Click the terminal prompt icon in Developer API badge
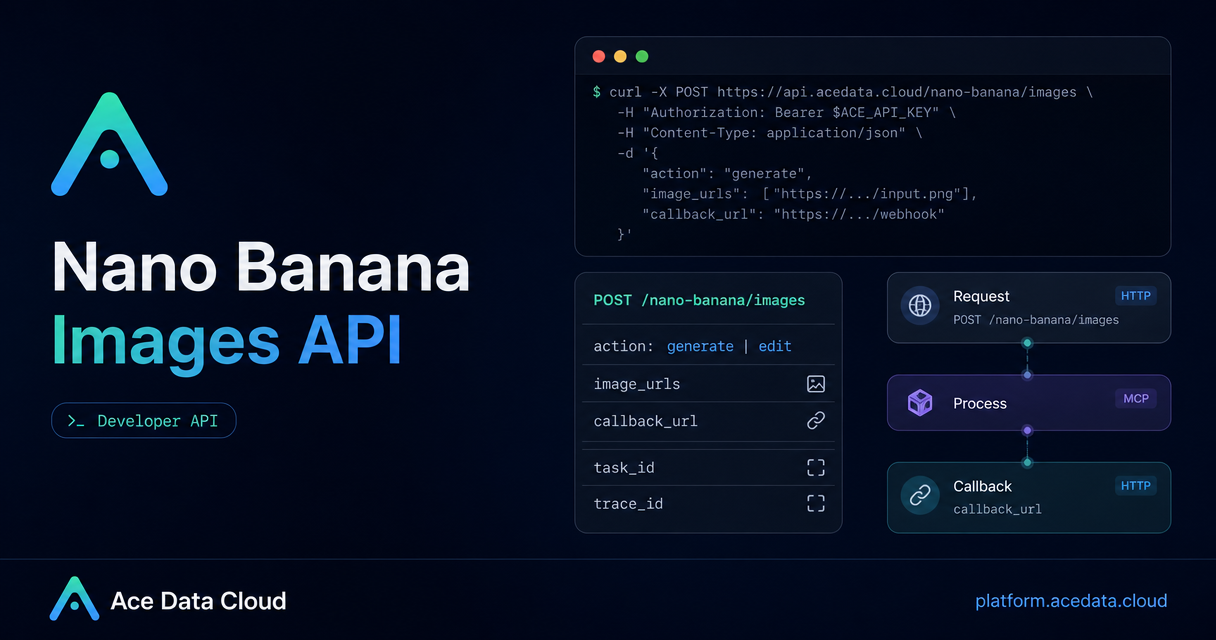This screenshot has height=640, width=1216. click(x=76, y=421)
